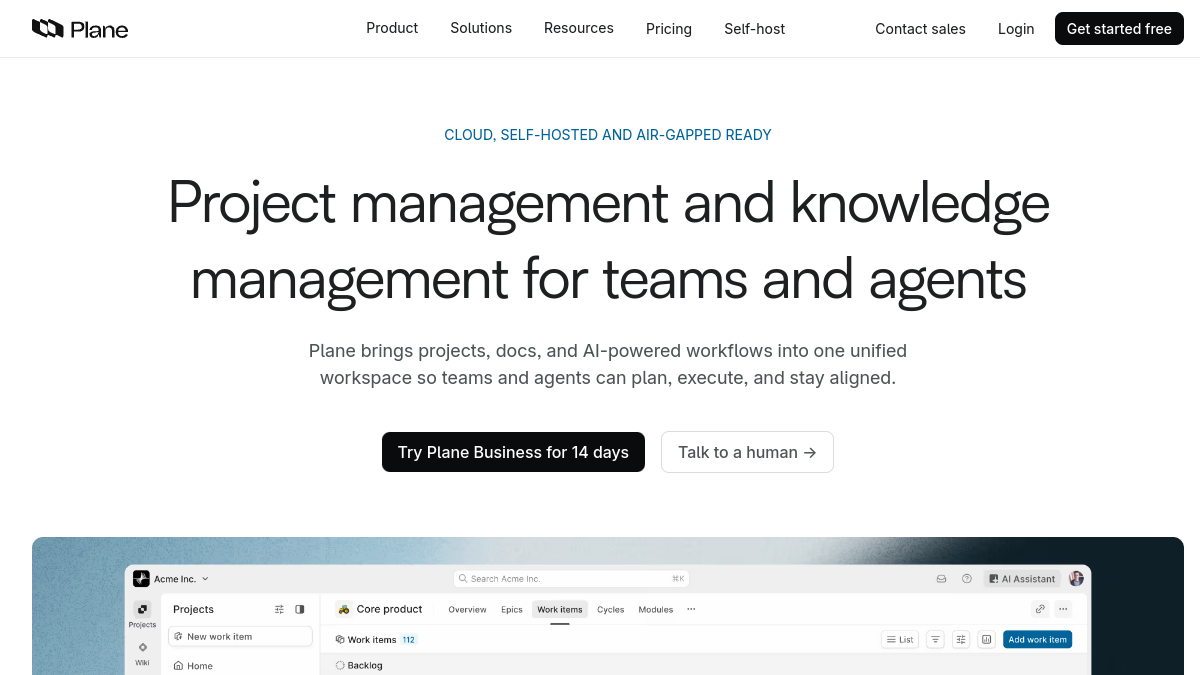Click the help question mark icon
The image size is (1200, 675).
coord(967,579)
